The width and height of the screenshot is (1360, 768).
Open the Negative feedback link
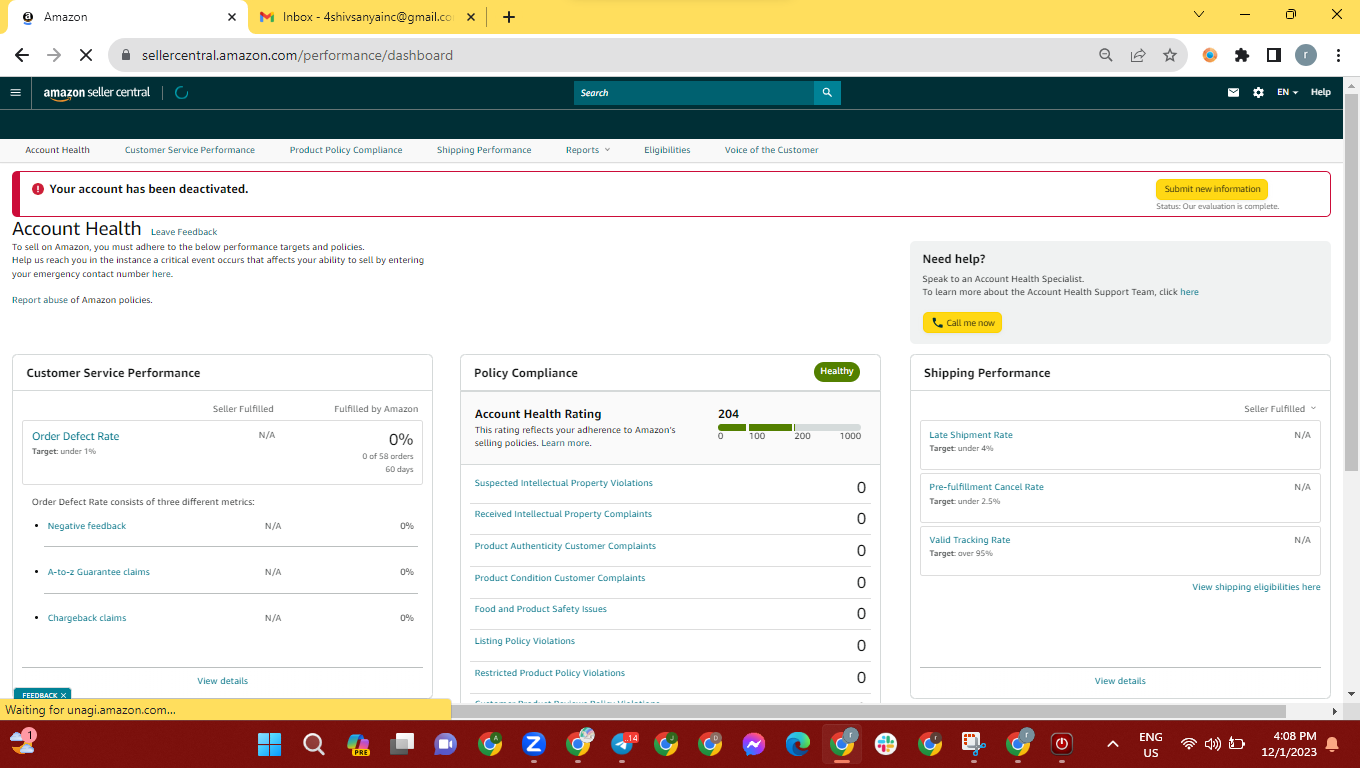point(87,526)
